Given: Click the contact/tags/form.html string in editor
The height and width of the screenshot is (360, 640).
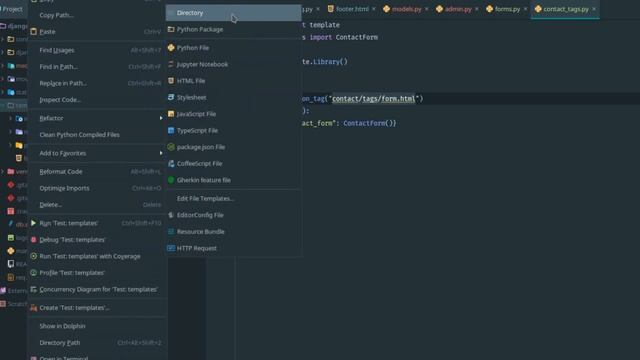Looking at the screenshot, I should point(373,99).
